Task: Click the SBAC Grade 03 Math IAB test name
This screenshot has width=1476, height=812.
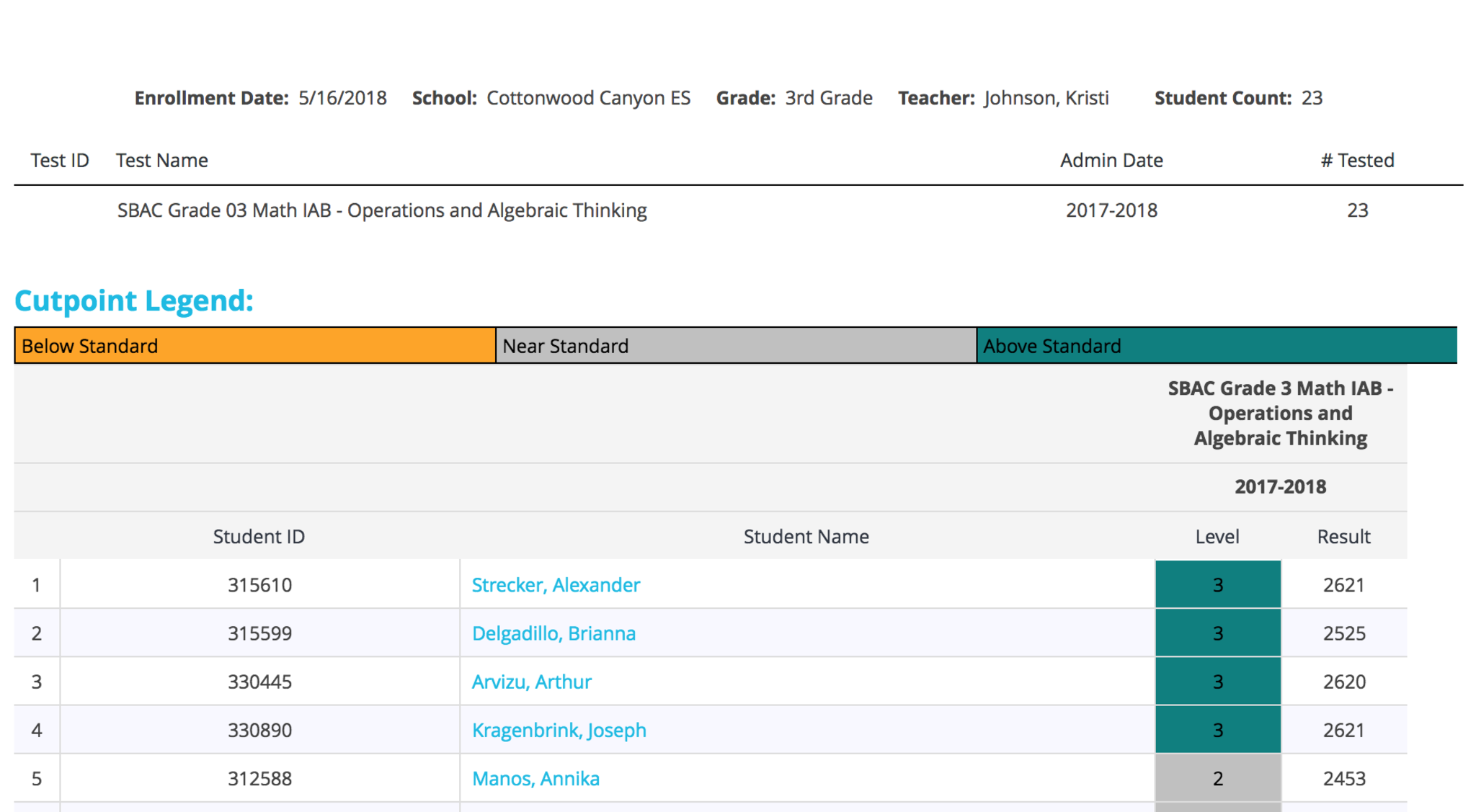Action: pyautogui.click(x=382, y=210)
